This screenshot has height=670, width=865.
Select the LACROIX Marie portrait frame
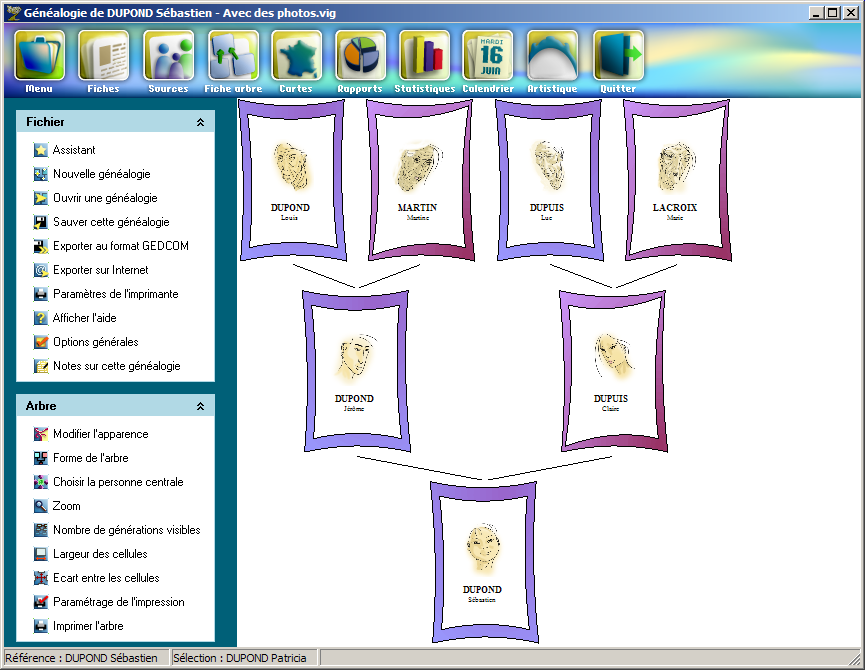point(677,180)
